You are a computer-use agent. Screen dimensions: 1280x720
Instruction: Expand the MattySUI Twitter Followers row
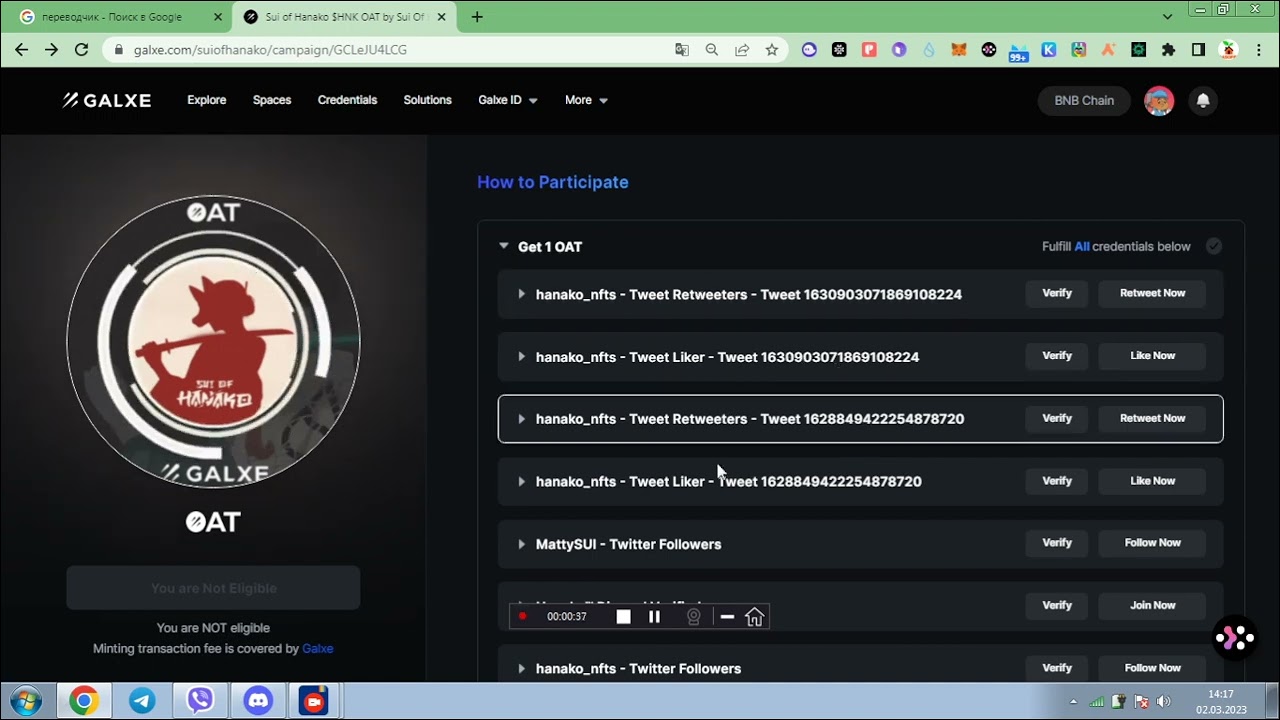[521, 544]
